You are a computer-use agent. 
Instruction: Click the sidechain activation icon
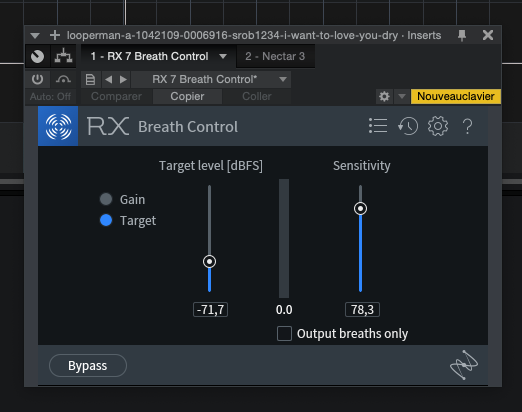63,79
